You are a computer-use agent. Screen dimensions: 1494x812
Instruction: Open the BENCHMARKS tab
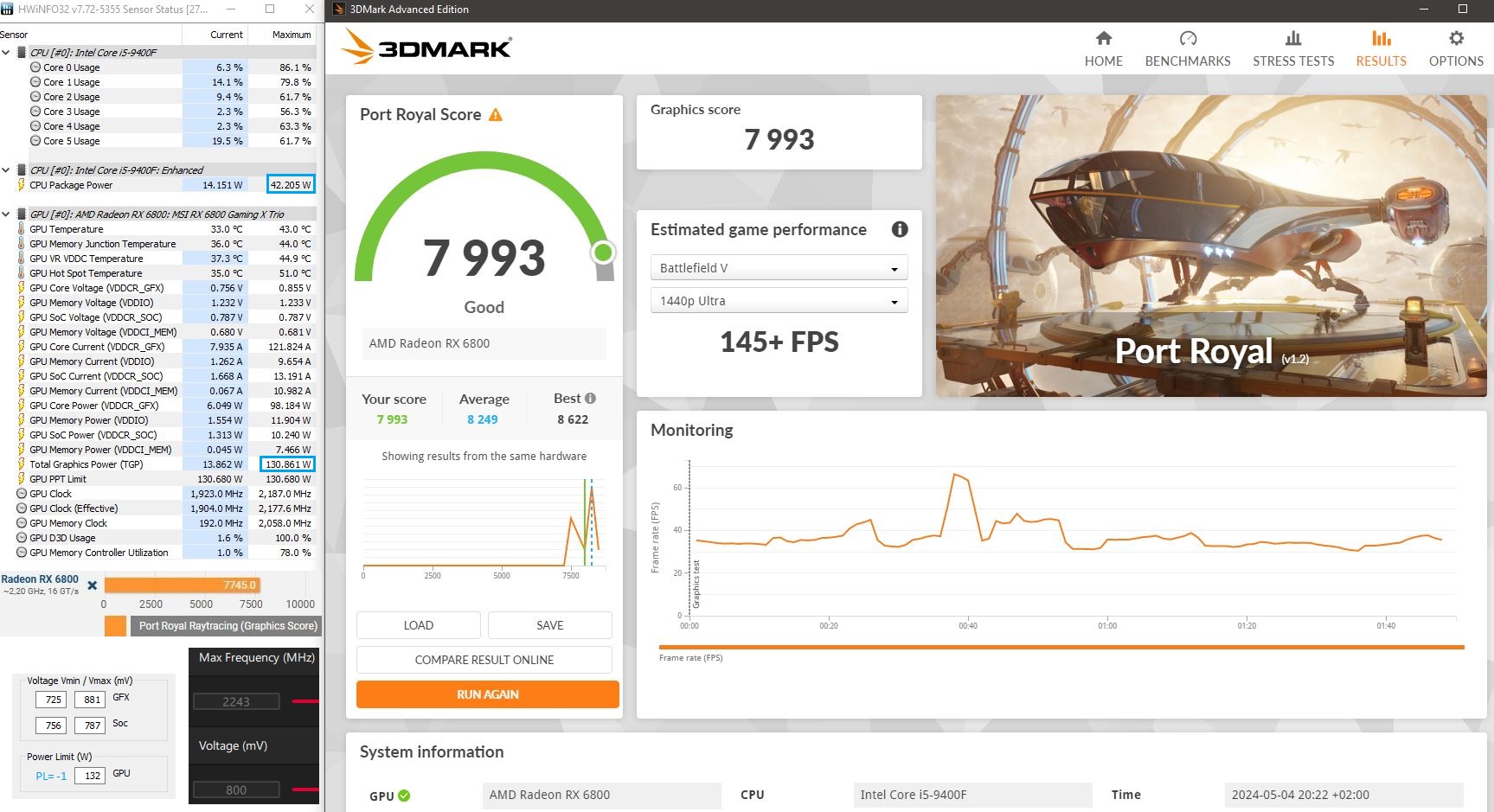(x=1188, y=49)
